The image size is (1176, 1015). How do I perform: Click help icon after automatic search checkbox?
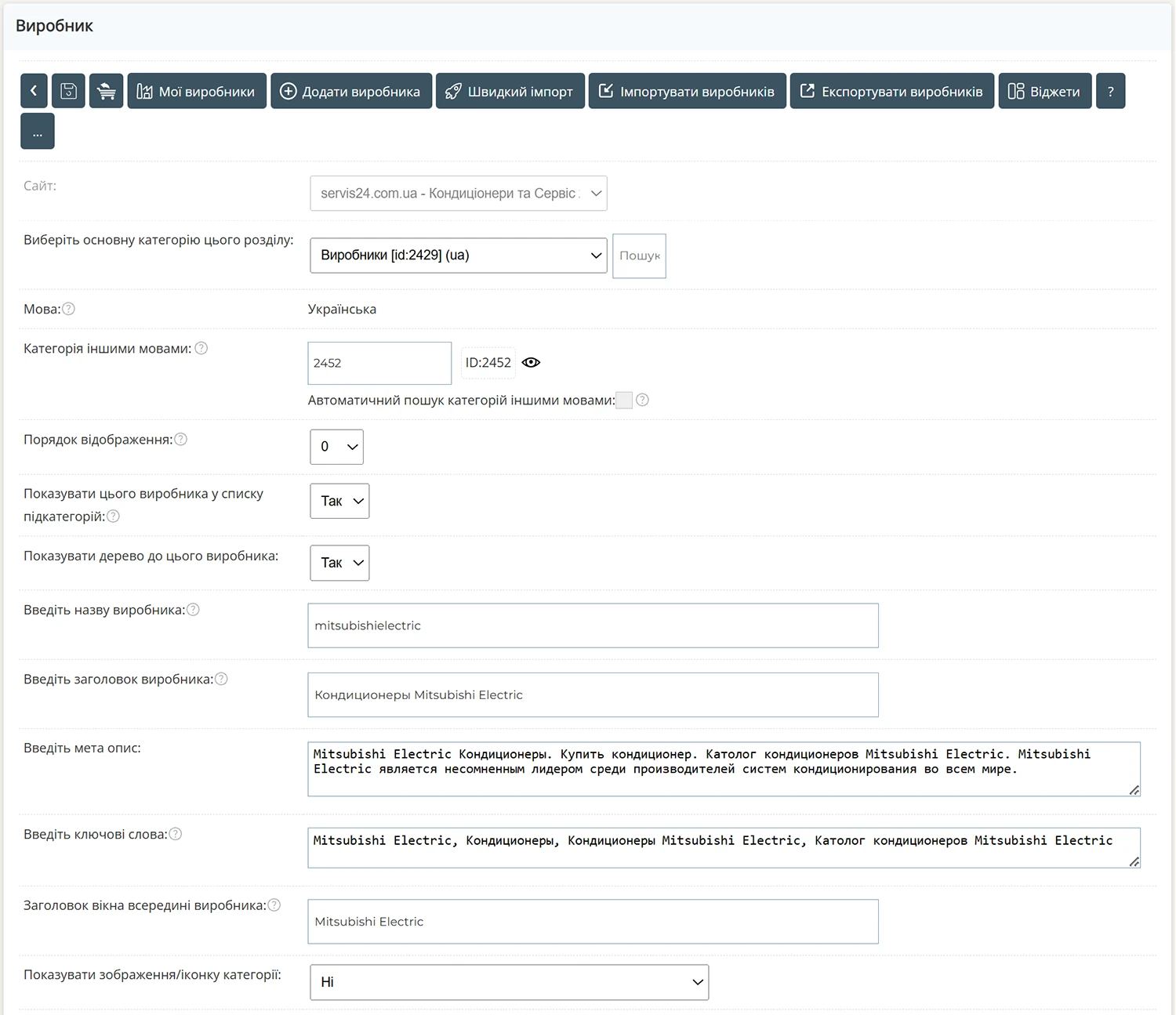(642, 400)
